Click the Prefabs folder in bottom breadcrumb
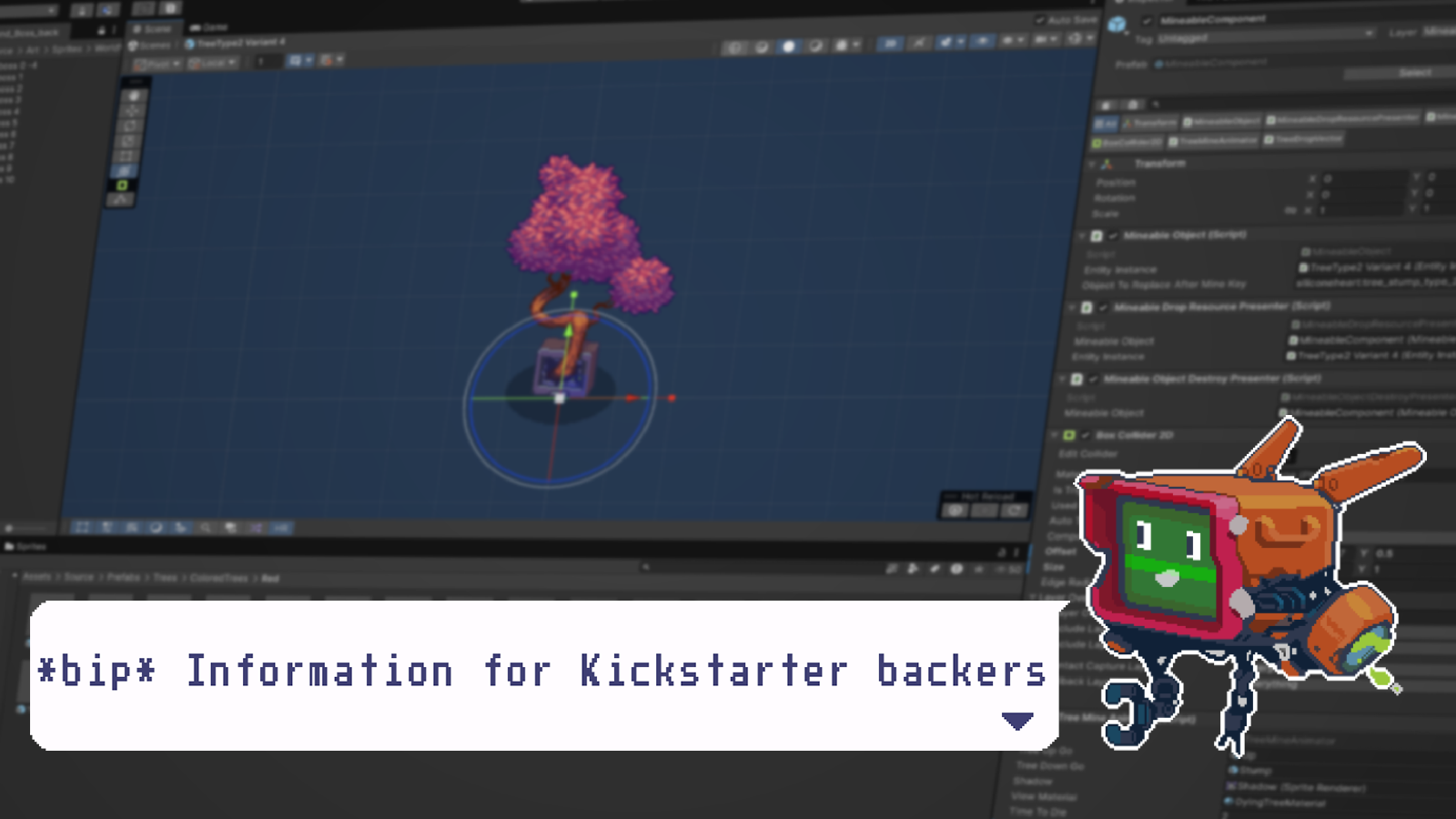Image resolution: width=1456 pixels, height=819 pixels. [124, 577]
